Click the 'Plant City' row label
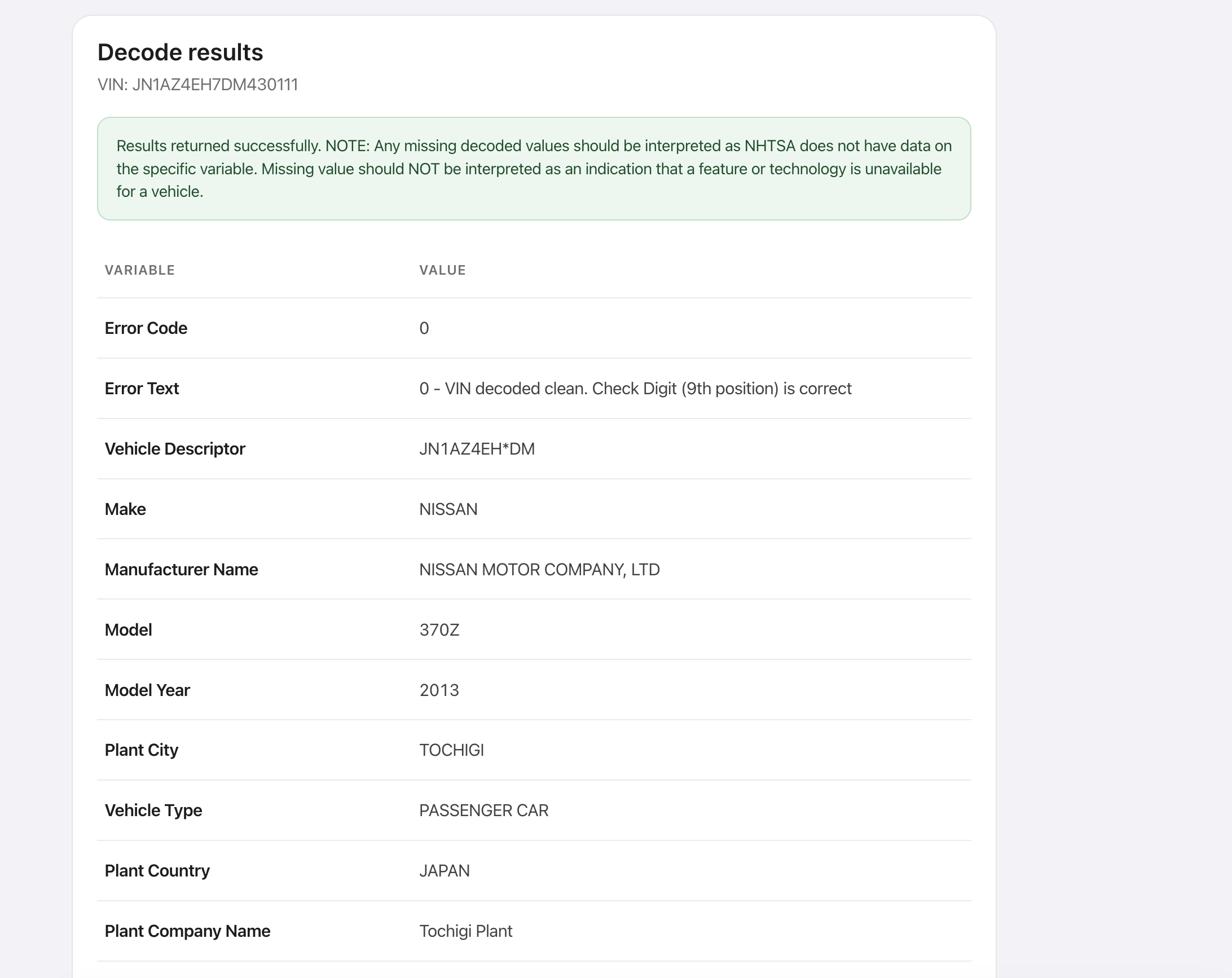The height and width of the screenshot is (978, 1232). pos(141,750)
